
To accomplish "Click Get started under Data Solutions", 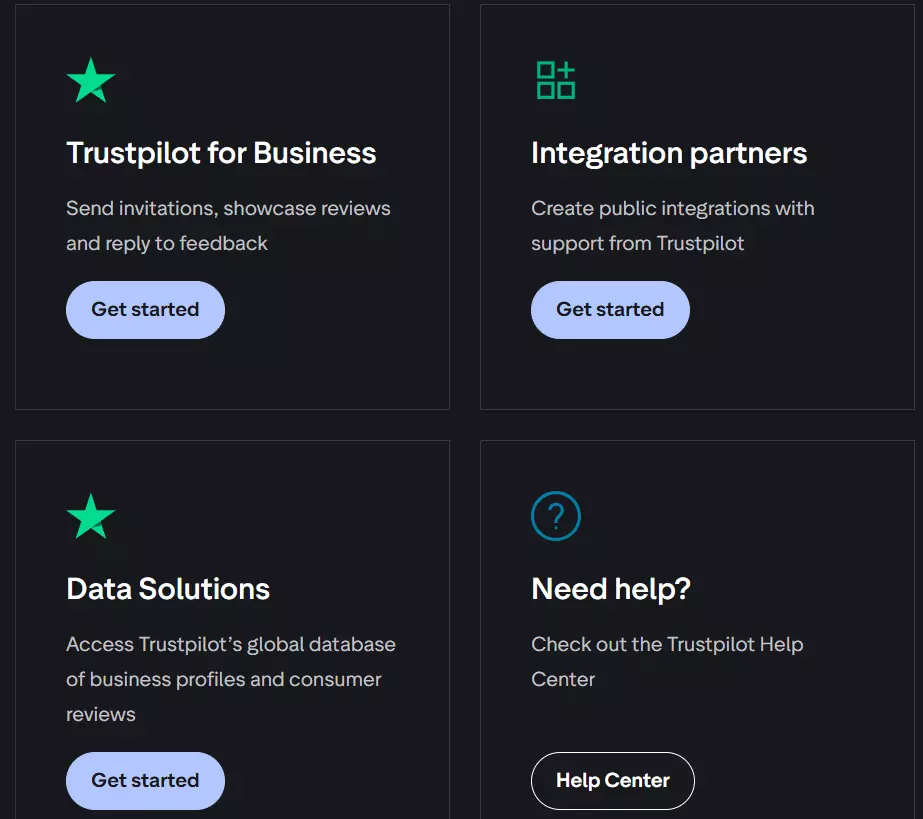I will [x=144, y=781].
